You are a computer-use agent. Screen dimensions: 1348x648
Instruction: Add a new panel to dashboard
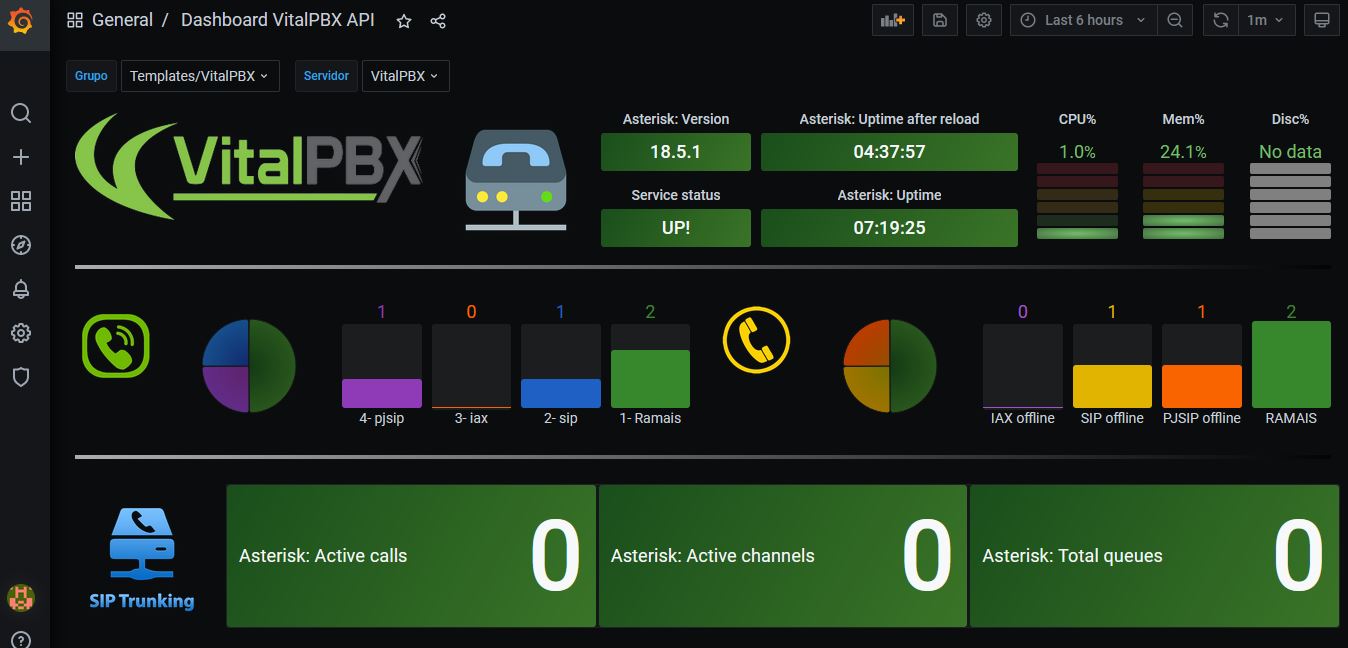[x=893, y=20]
